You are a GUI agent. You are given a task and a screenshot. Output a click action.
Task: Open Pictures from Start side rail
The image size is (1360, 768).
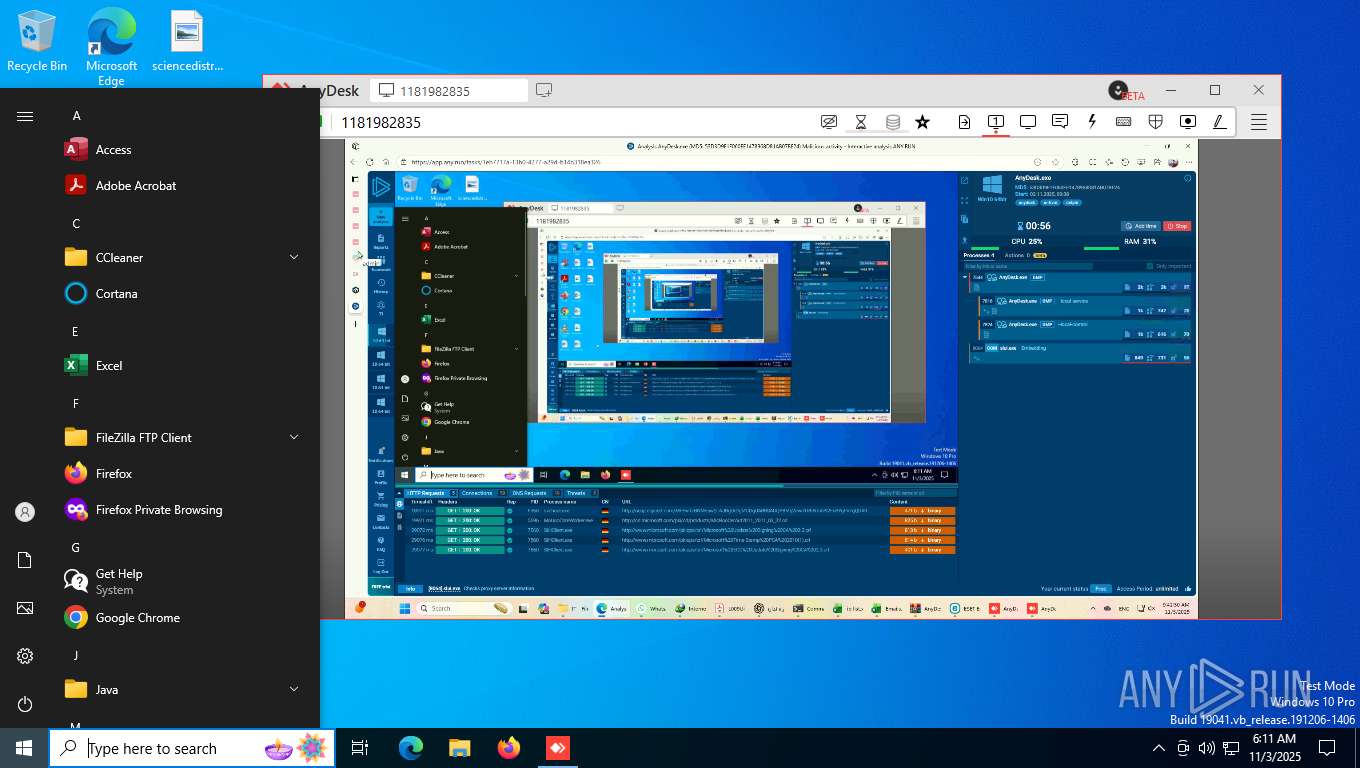(x=25, y=608)
